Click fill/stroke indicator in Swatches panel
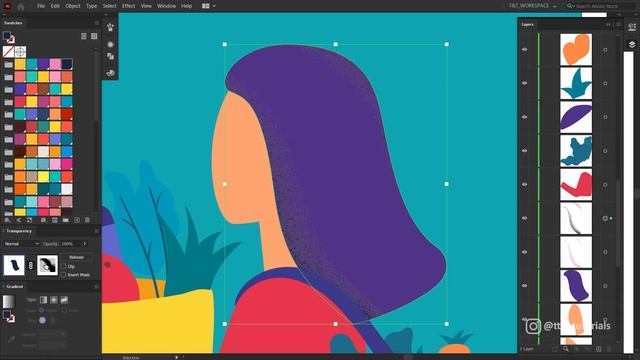 tap(9, 37)
